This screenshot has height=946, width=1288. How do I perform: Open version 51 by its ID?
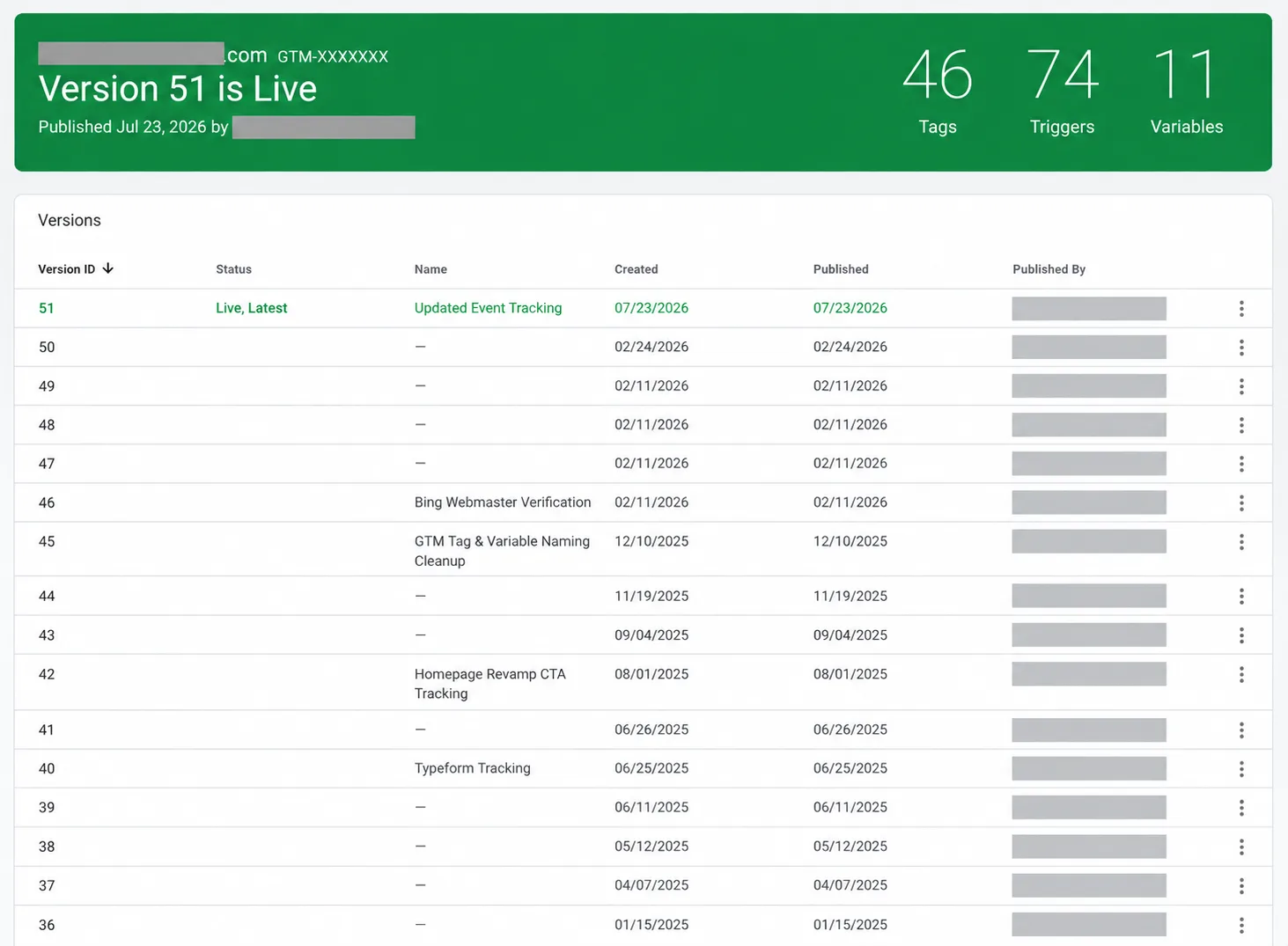coord(47,309)
